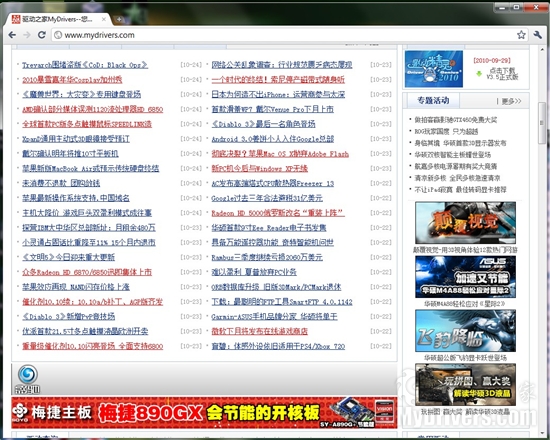Click the ASUS 加速又节能 banner thumbnail
The height and width of the screenshot is (440, 550).
pyautogui.click(x=465, y=276)
